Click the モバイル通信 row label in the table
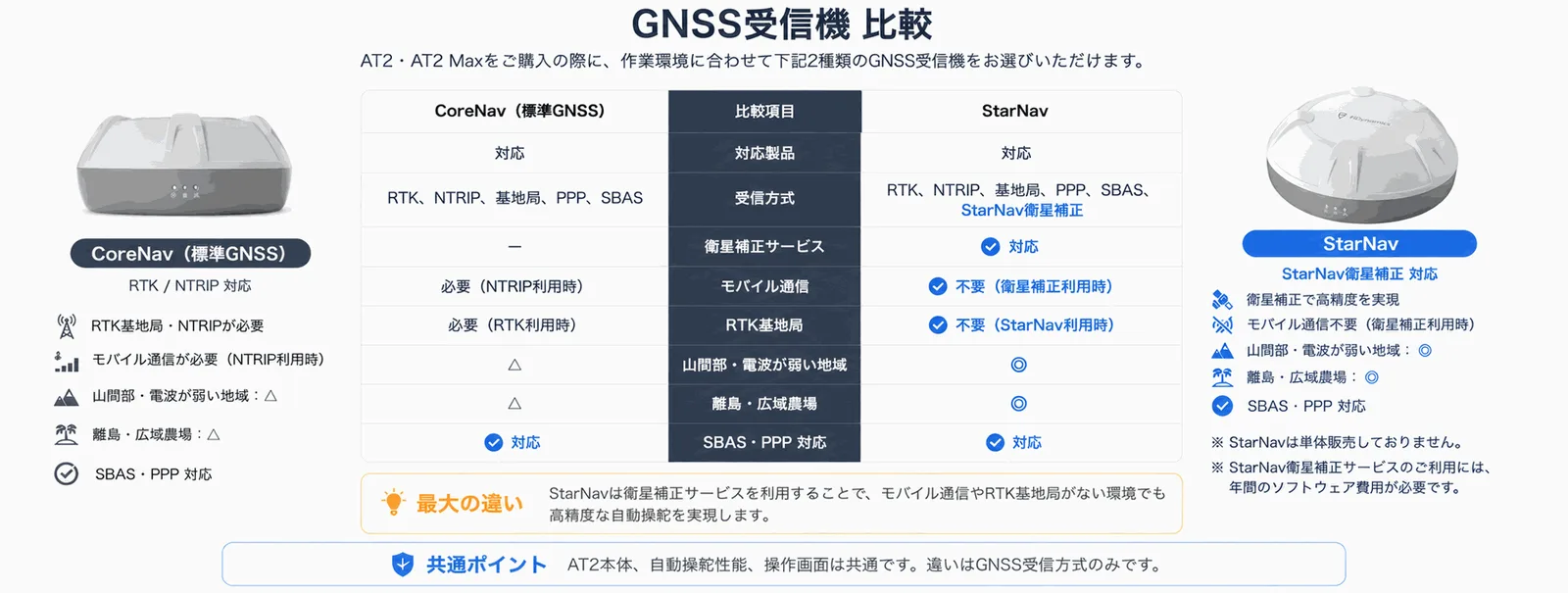This screenshot has width=1568, height=593. 764,286
